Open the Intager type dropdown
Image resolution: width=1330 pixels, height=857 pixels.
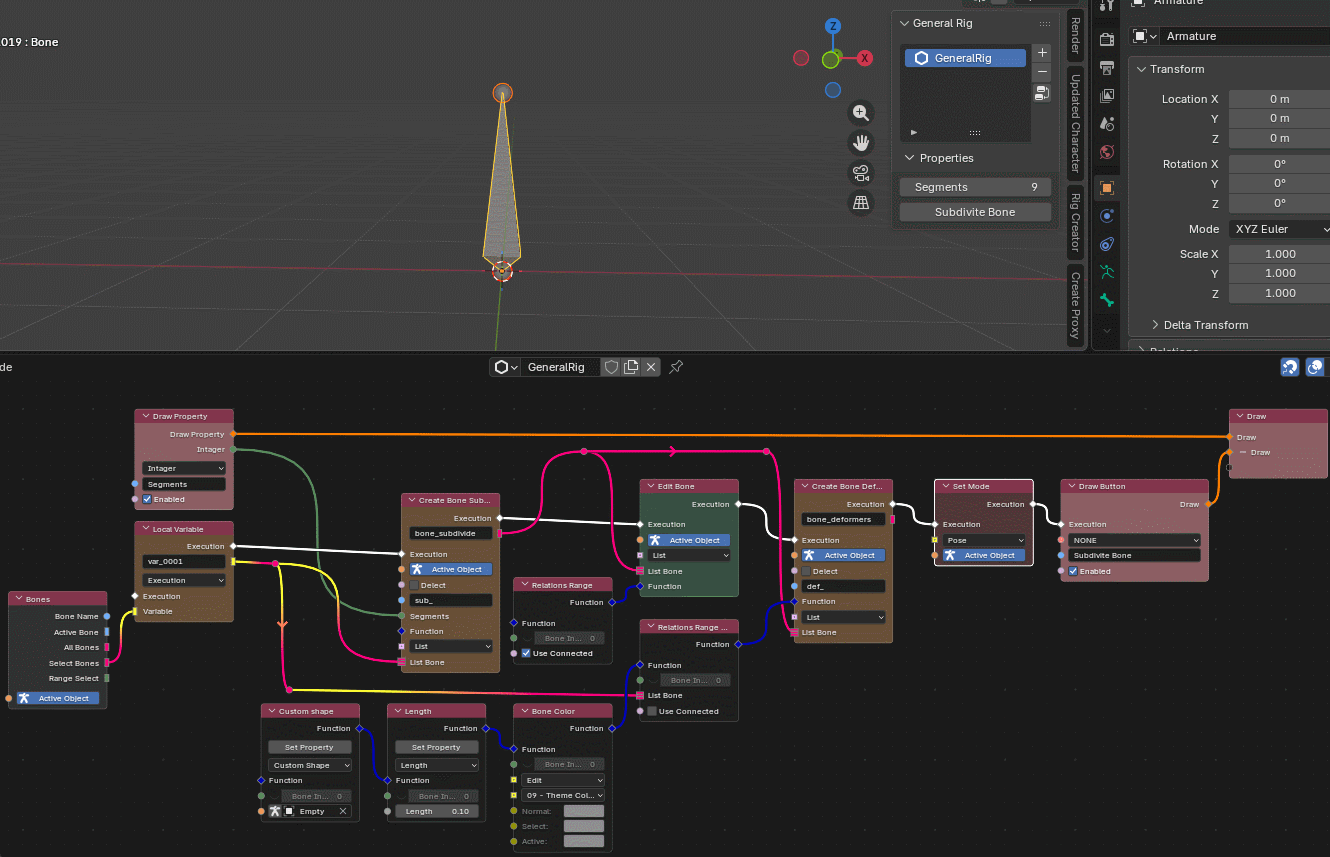coord(184,468)
